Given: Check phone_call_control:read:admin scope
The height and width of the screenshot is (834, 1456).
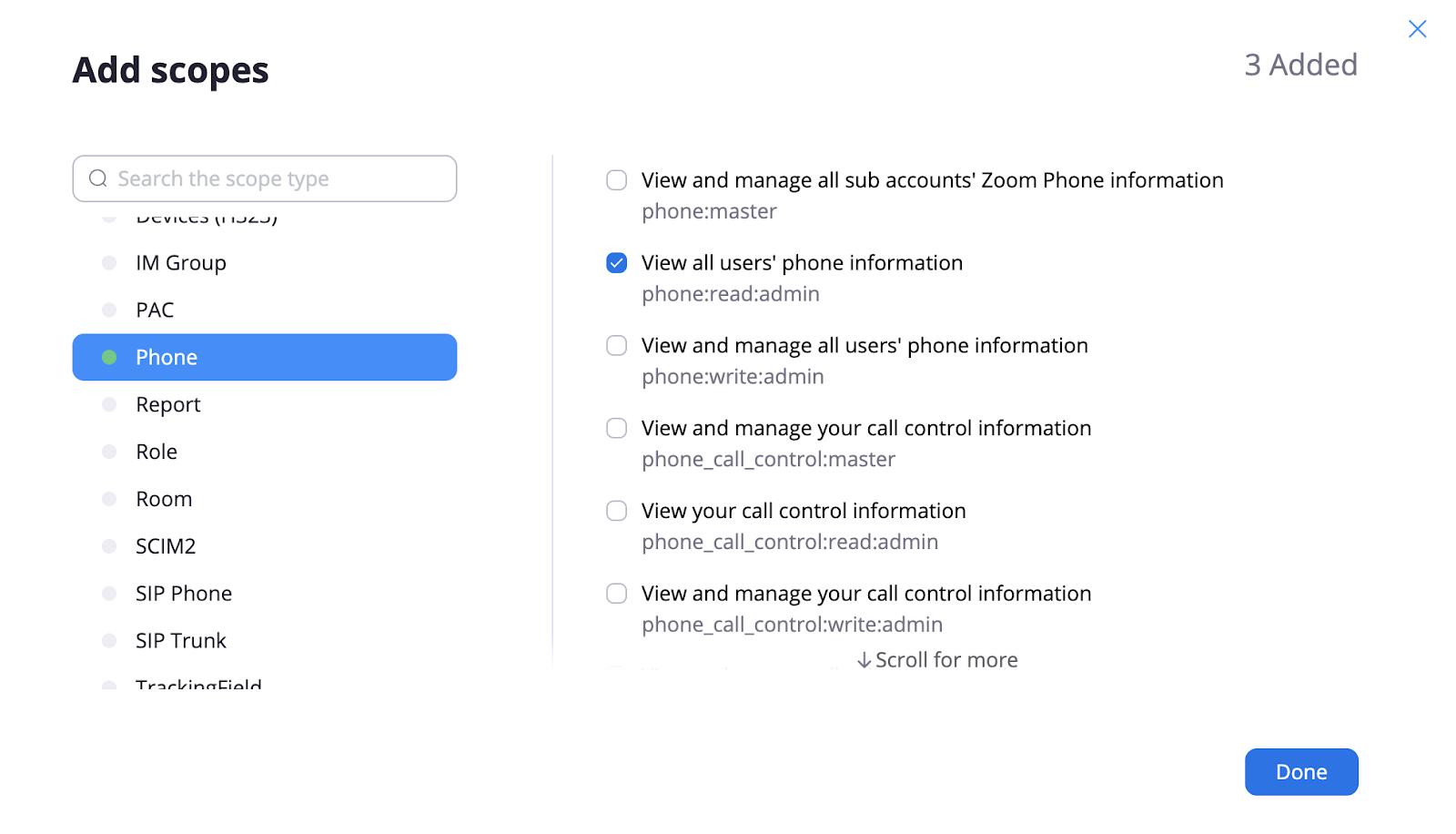Looking at the screenshot, I should 617,511.
